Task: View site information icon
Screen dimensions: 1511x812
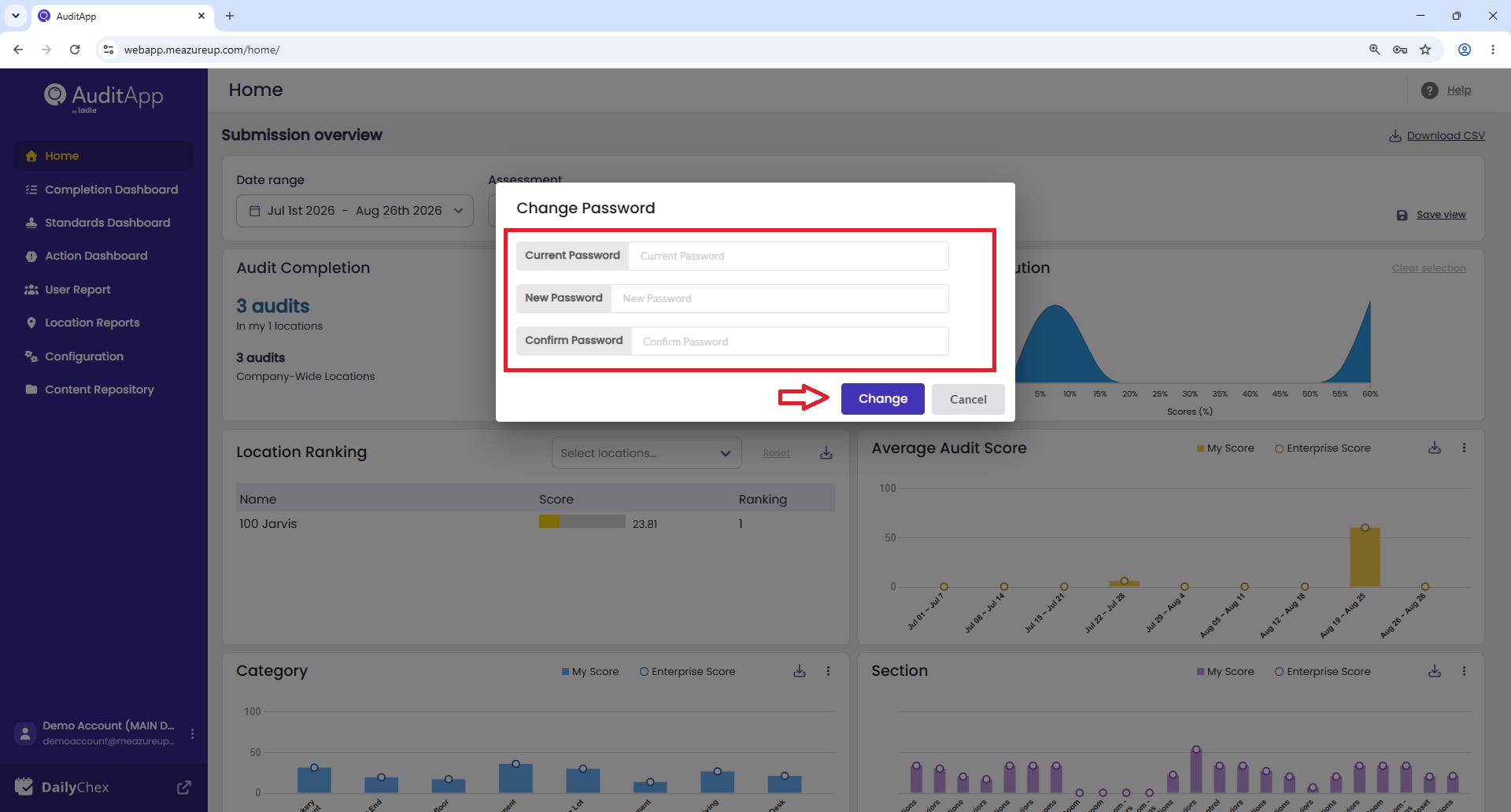Action: [x=109, y=50]
